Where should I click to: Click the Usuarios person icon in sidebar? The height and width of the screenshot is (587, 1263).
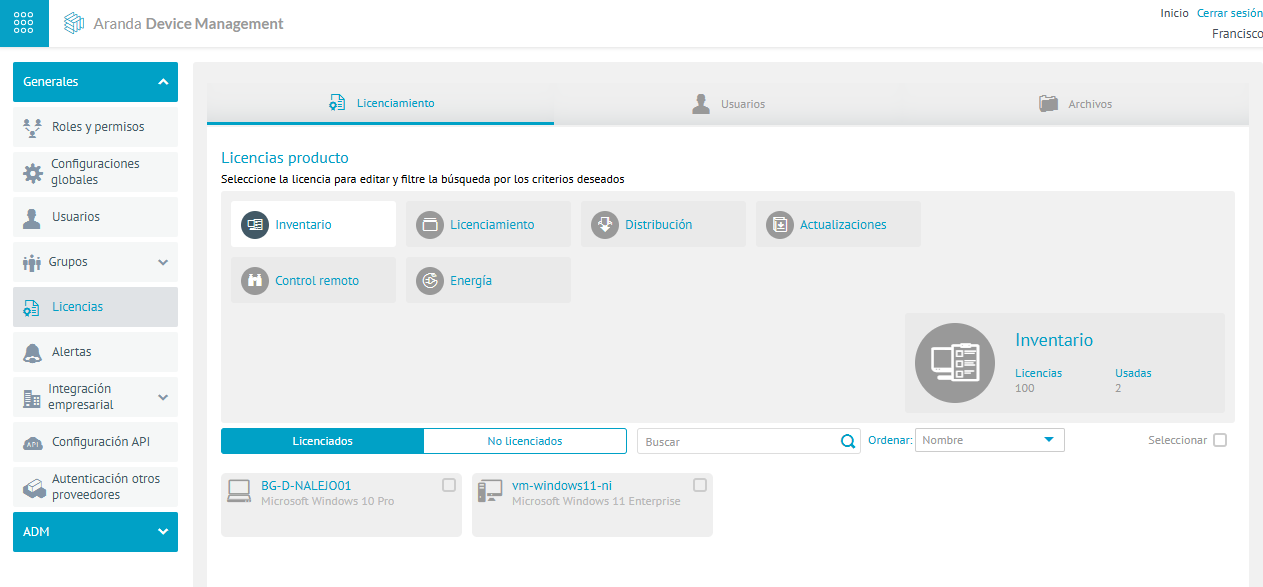coord(33,217)
